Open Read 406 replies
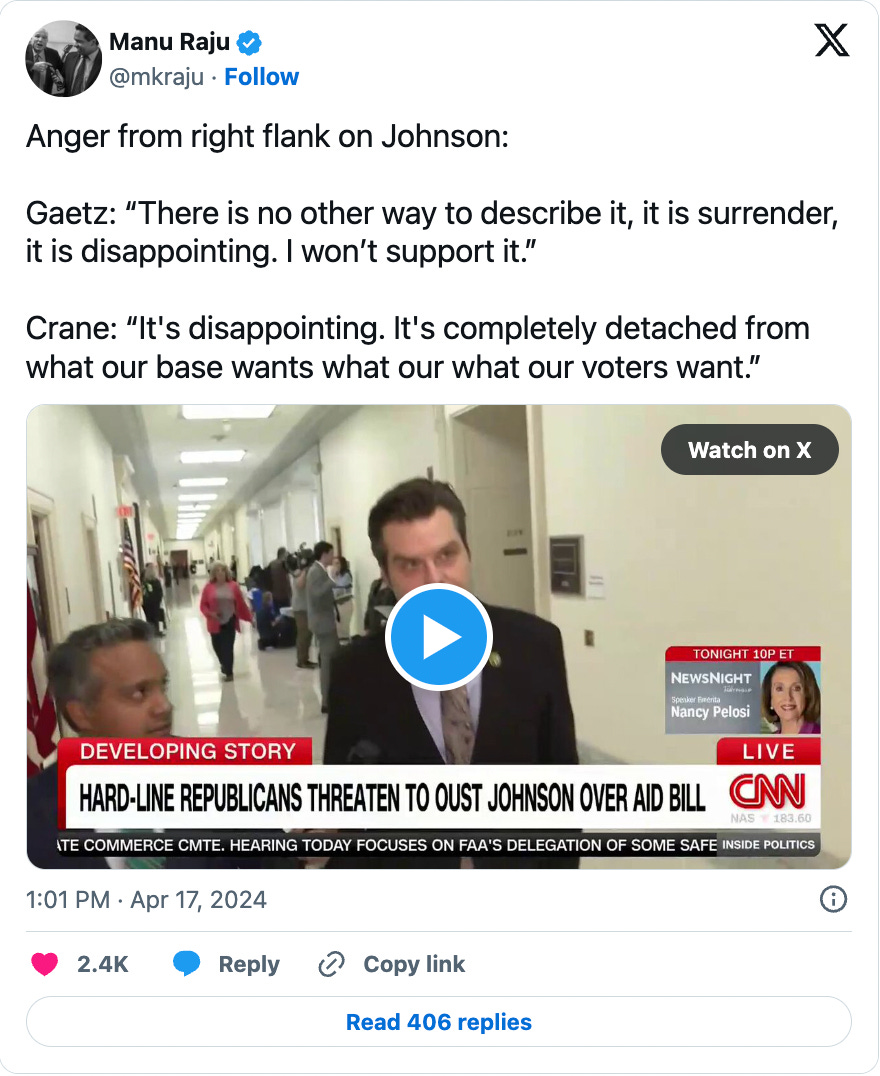Screen dimensions: 880x1076 click(x=439, y=1022)
